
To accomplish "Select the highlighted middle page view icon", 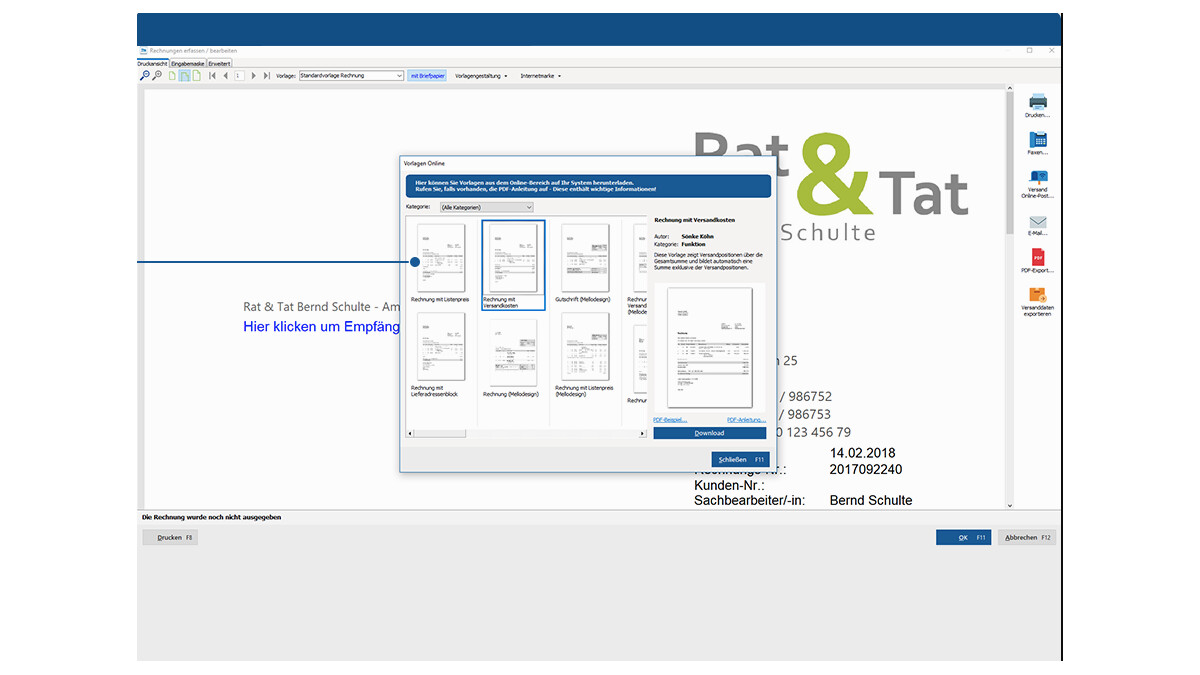I will click(184, 76).
